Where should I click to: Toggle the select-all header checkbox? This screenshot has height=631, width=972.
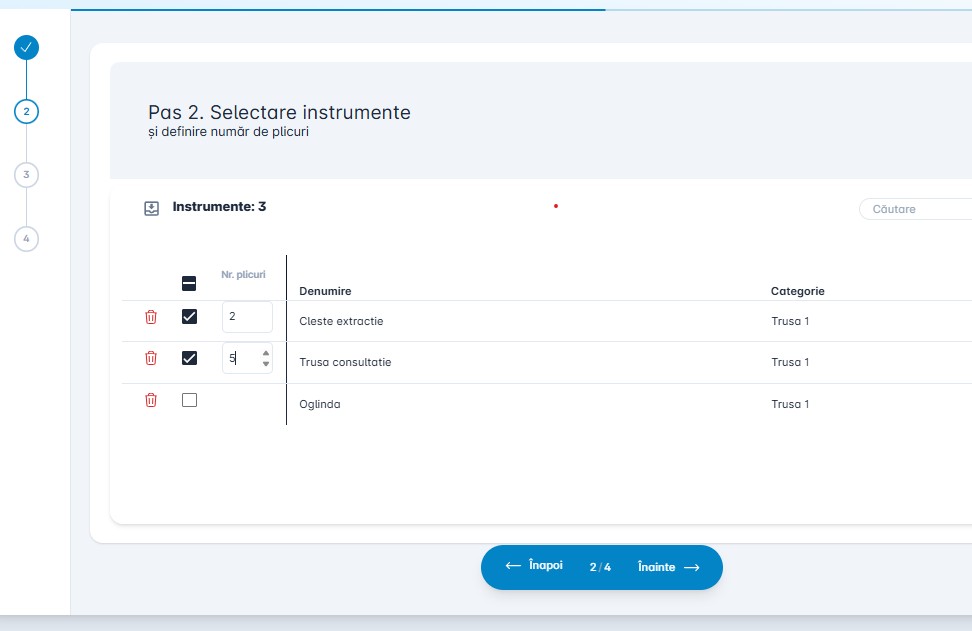coord(189,284)
